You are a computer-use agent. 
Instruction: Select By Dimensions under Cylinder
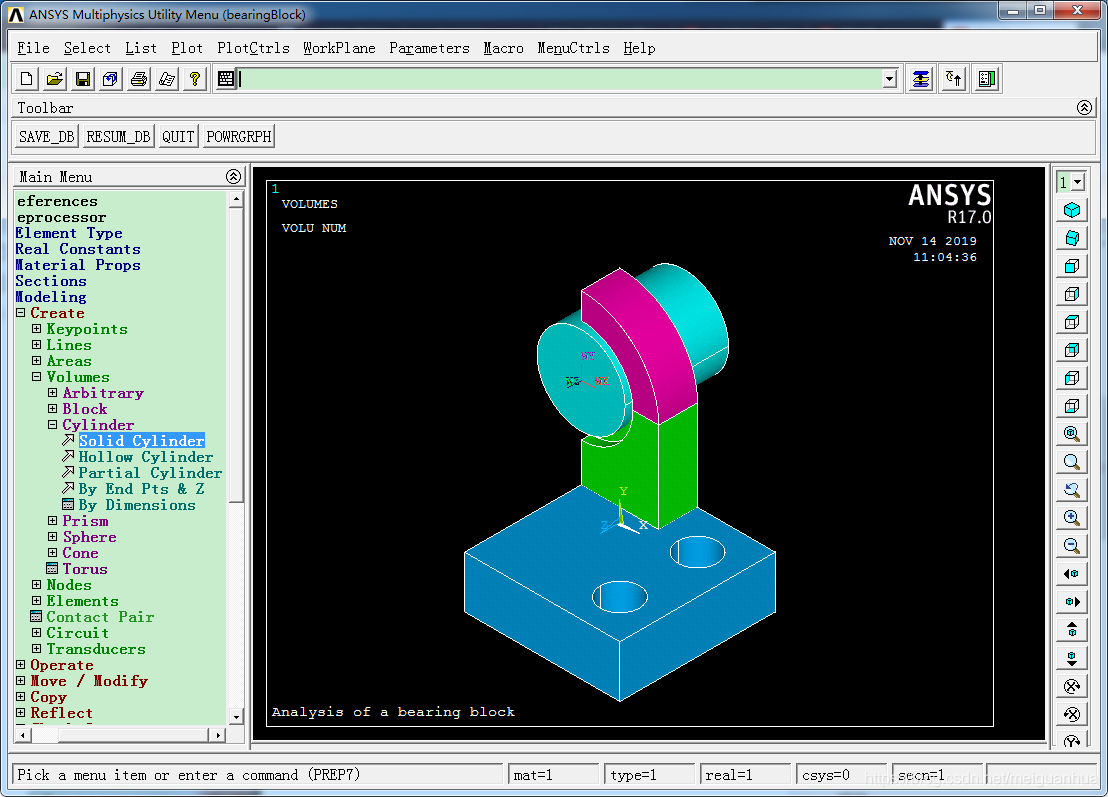click(x=136, y=505)
